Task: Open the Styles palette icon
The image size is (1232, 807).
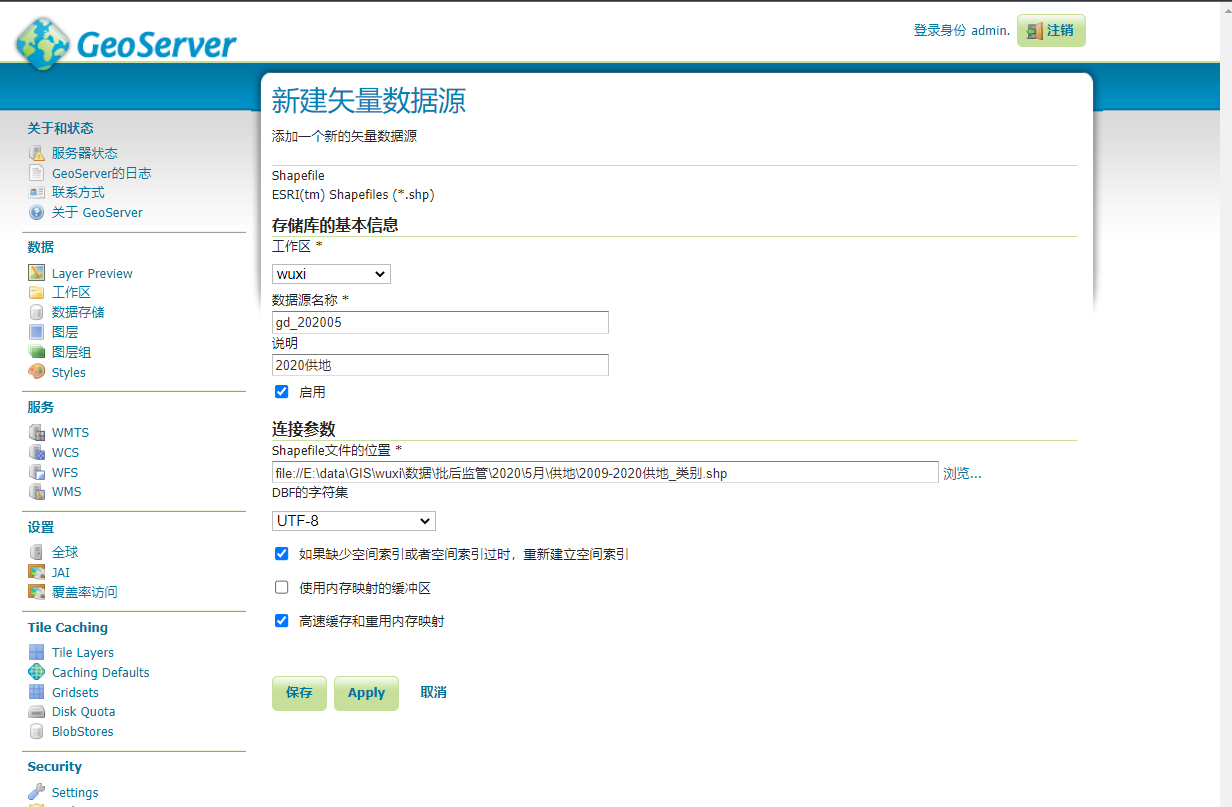Action: [37, 372]
